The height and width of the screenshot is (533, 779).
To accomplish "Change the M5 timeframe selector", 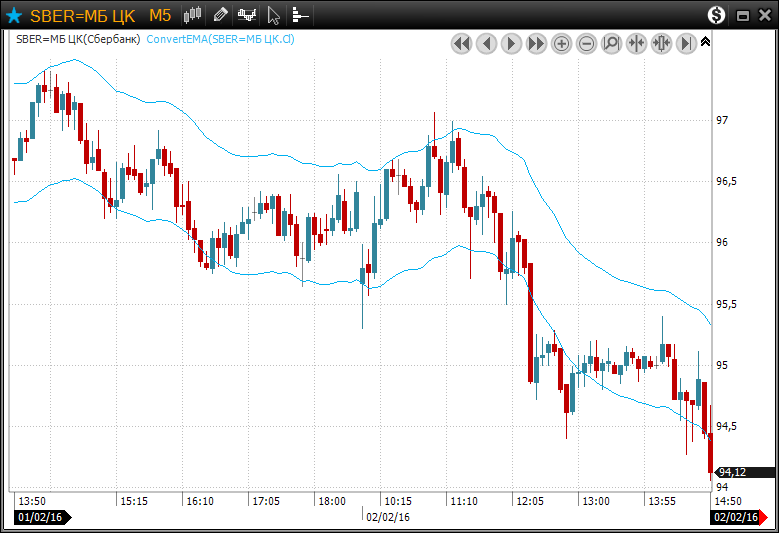I will (160, 15).
